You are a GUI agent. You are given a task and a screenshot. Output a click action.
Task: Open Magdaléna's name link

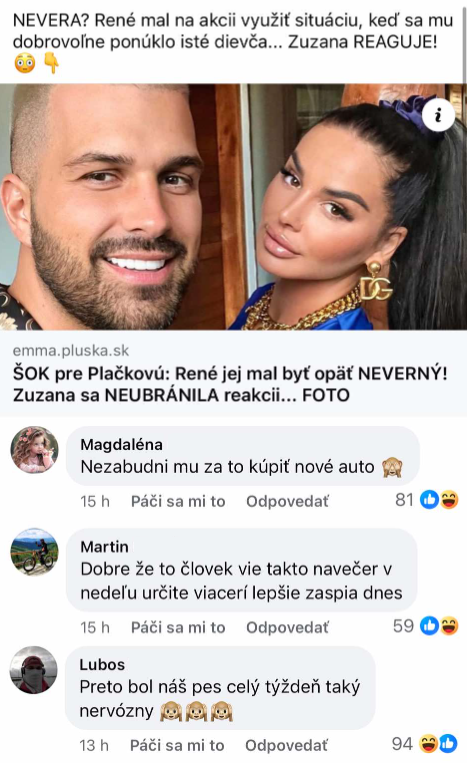[x=122, y=444]
